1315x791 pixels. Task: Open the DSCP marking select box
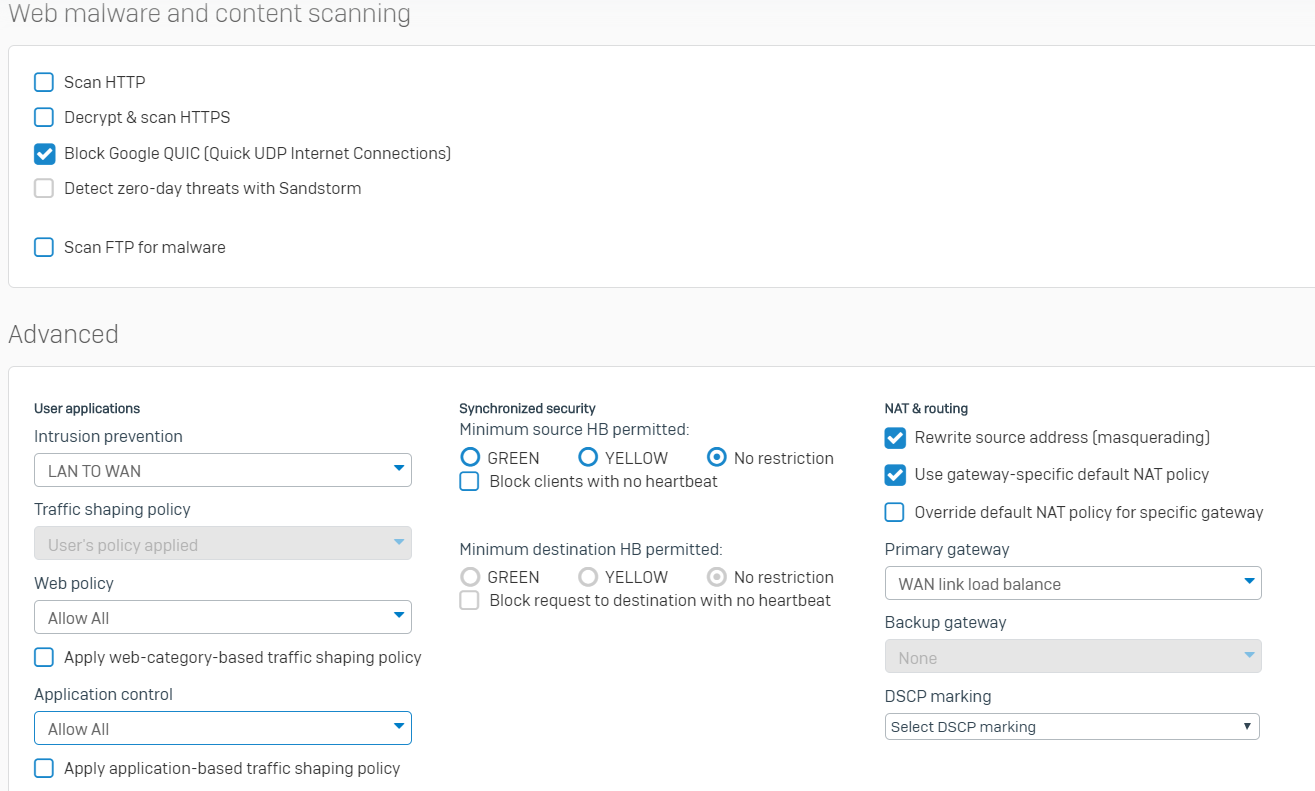[1071, 727]
